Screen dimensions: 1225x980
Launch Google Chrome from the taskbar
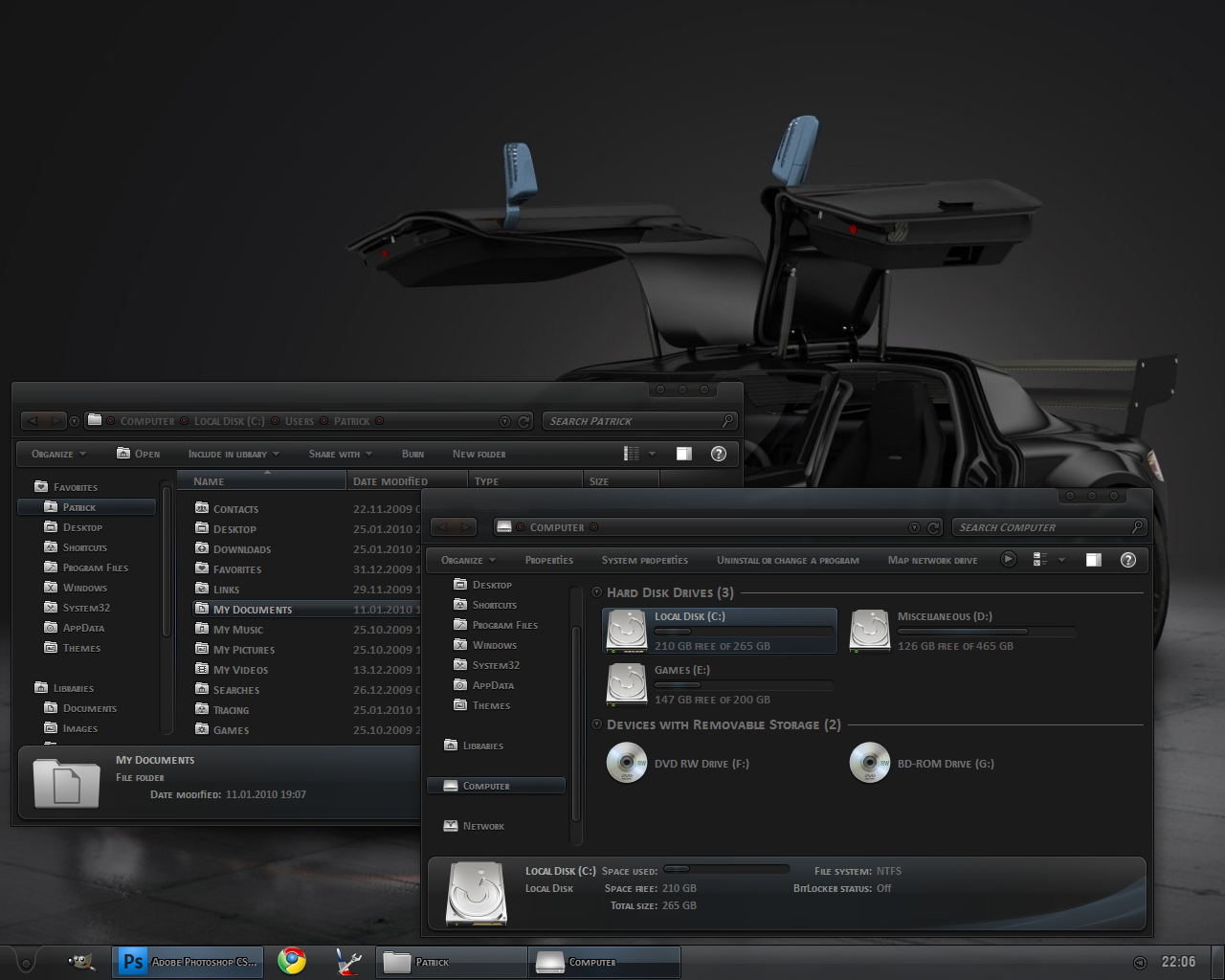tap(292, 962)
